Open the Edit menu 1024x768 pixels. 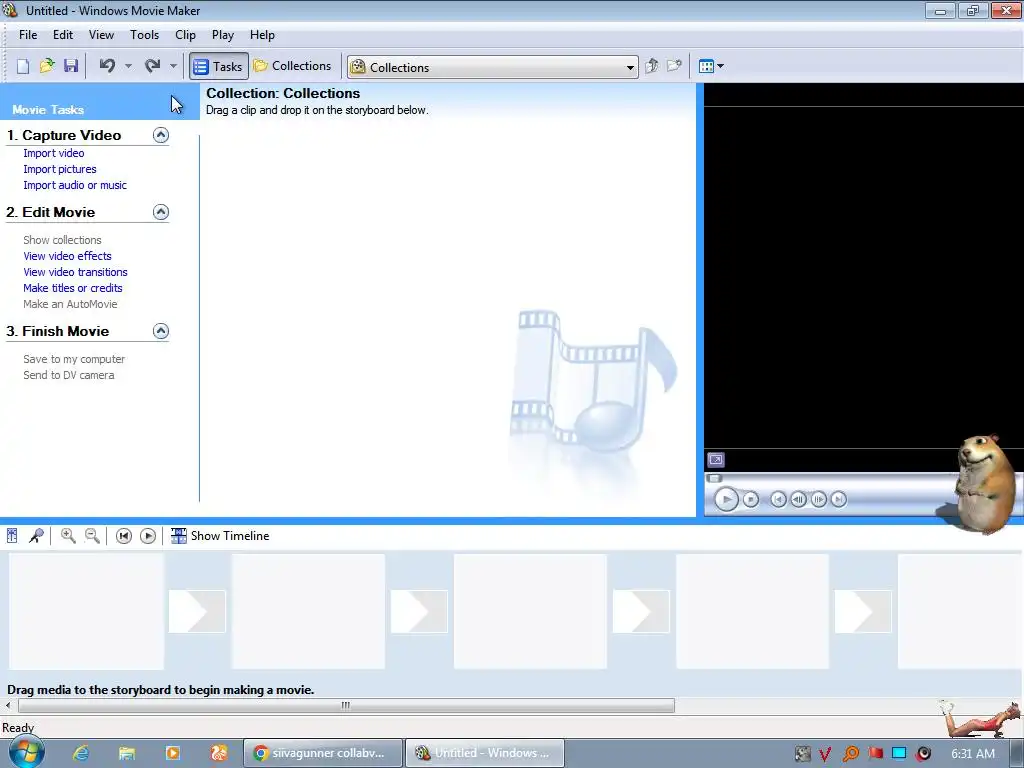63,35
